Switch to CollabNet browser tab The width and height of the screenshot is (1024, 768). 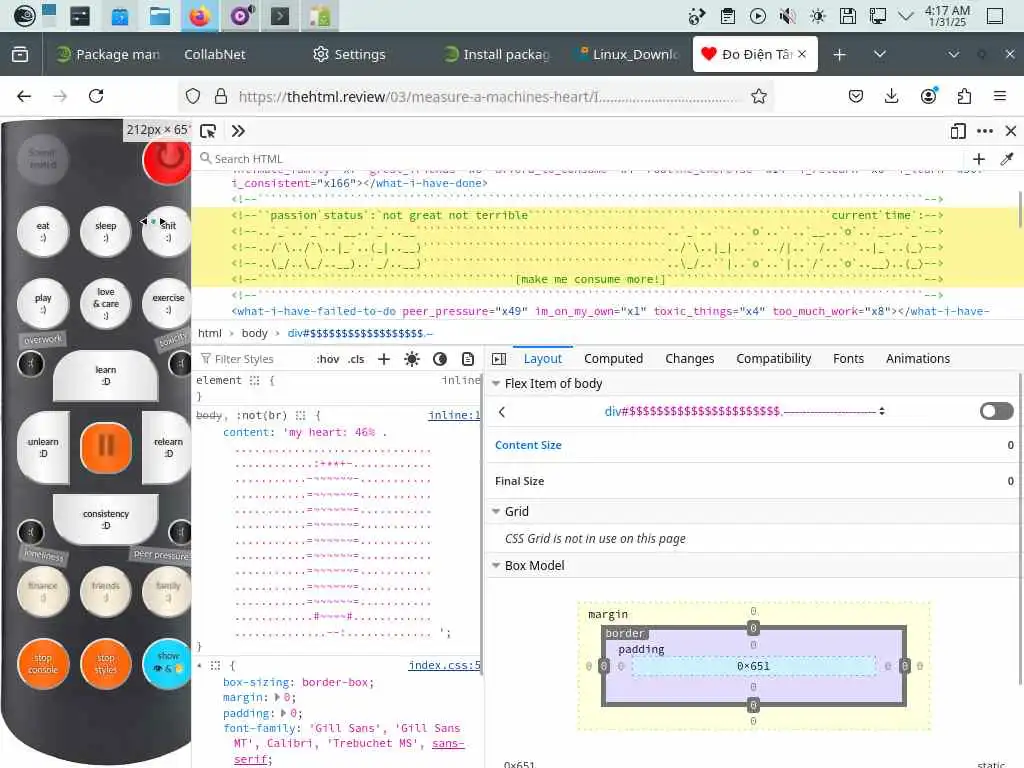(214, 54)
